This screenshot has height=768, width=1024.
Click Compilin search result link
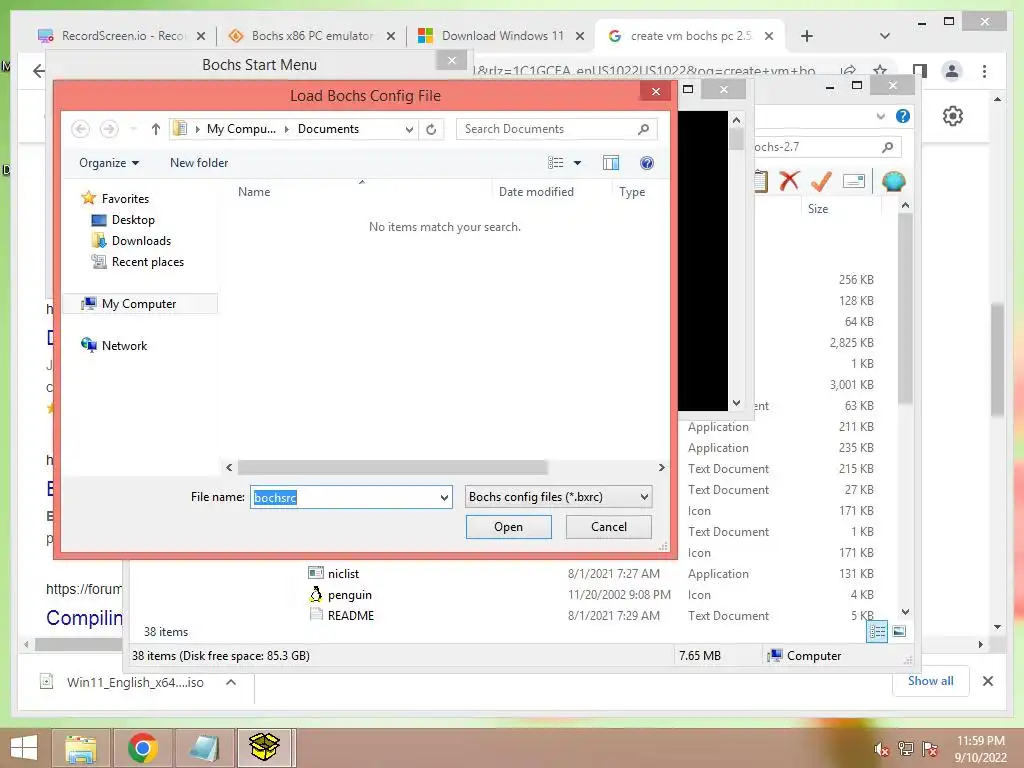(x=84, y=618)
